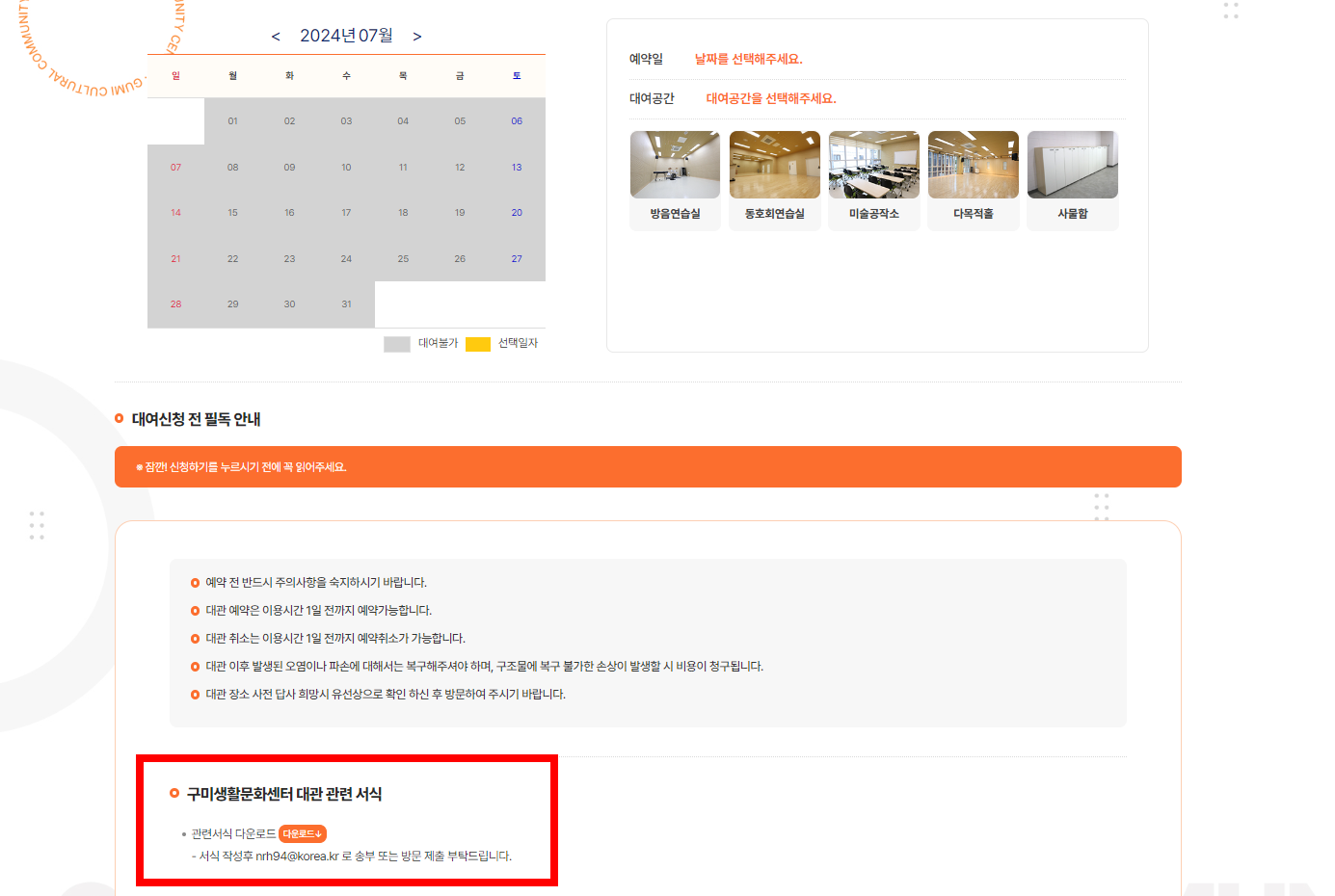The image size is (1335, 896).
Task: Select calendar date 14
Action: tap(175, 213)
